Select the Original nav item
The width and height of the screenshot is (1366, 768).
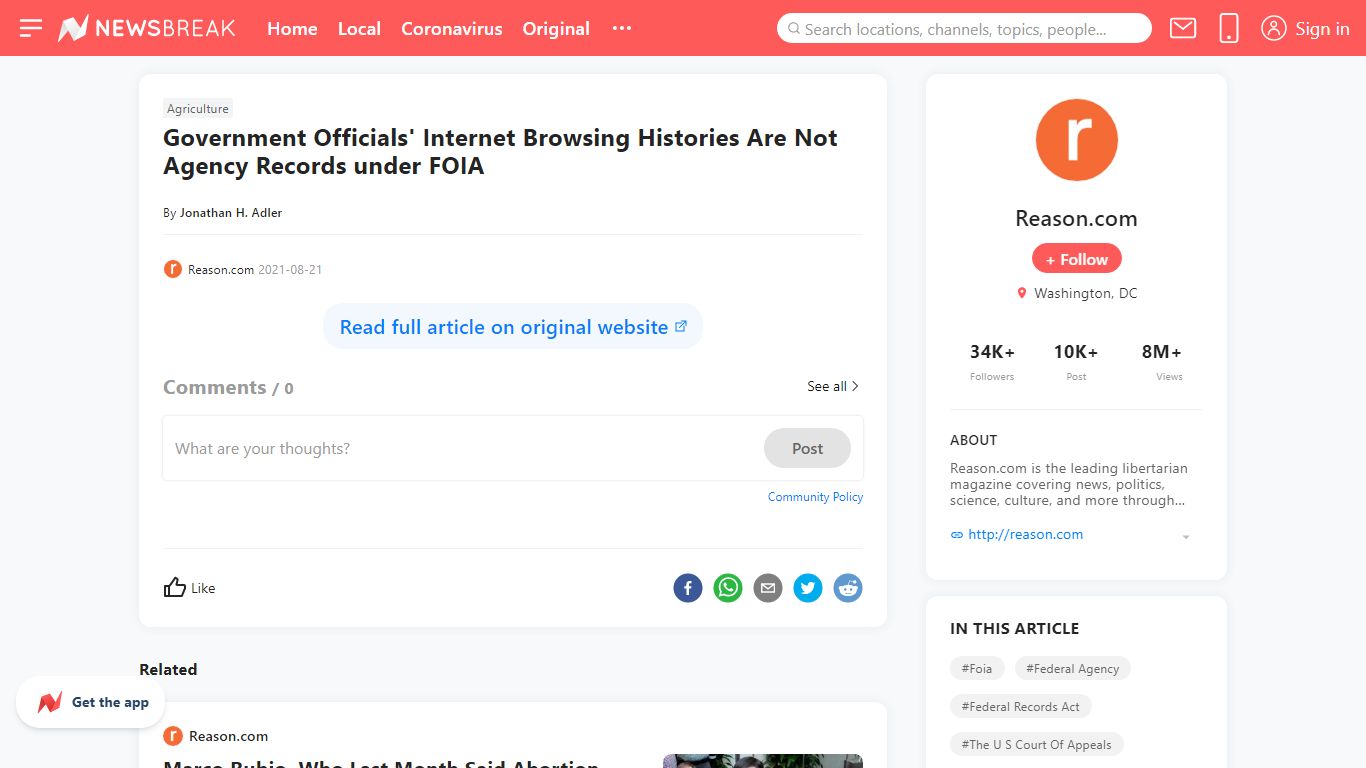[x=556, y=29]
